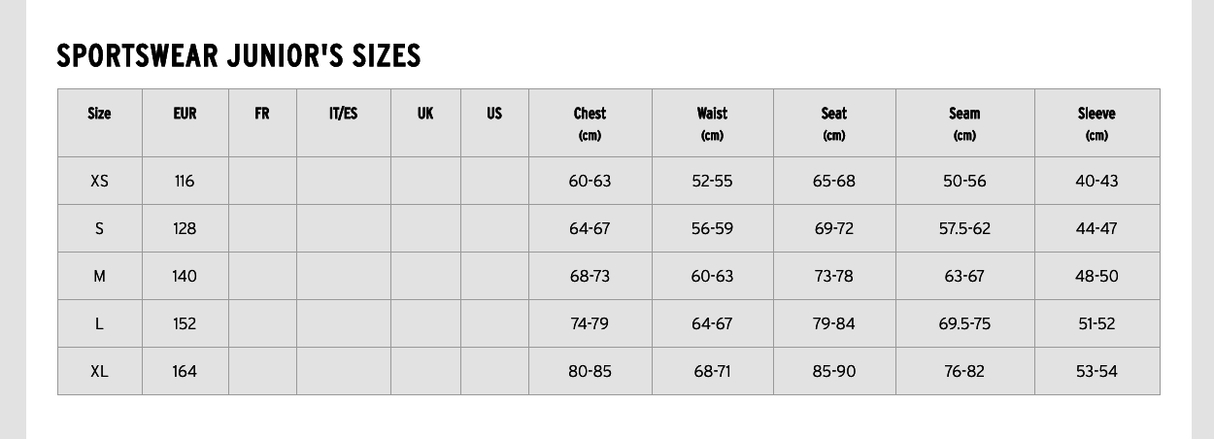Click the Sleeve (cm) column header
The width and height of the screenshot is (1214, 439).
pyautogui.click(x=1096, y=123)
